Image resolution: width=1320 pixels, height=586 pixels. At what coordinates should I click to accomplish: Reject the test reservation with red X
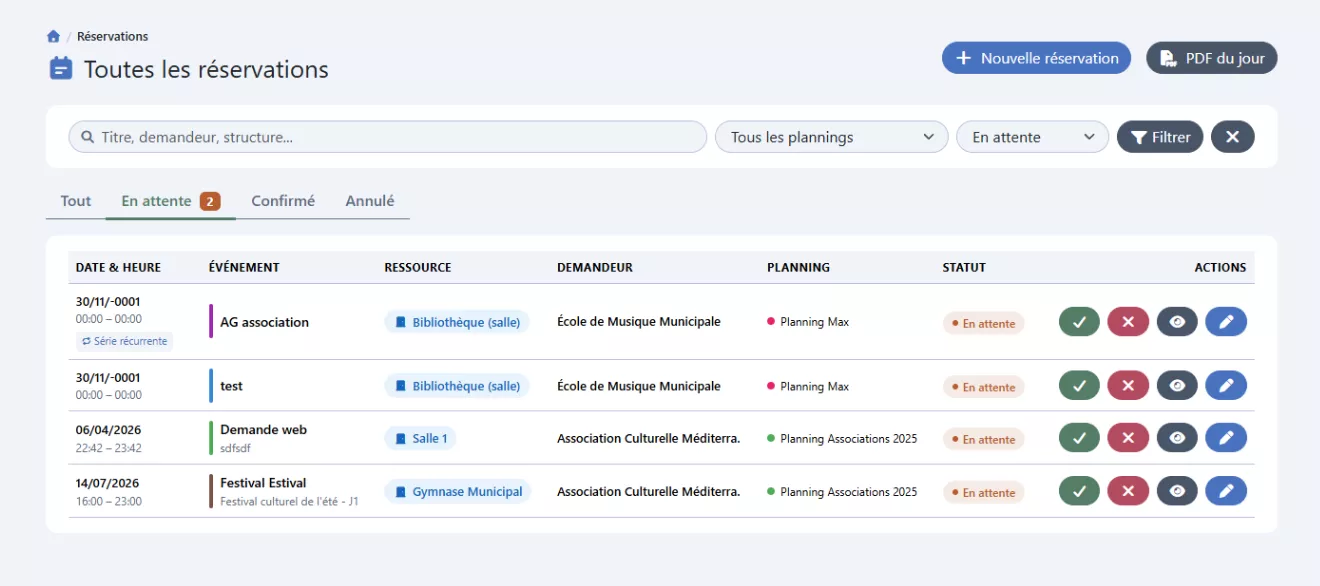click(1128, 386)
